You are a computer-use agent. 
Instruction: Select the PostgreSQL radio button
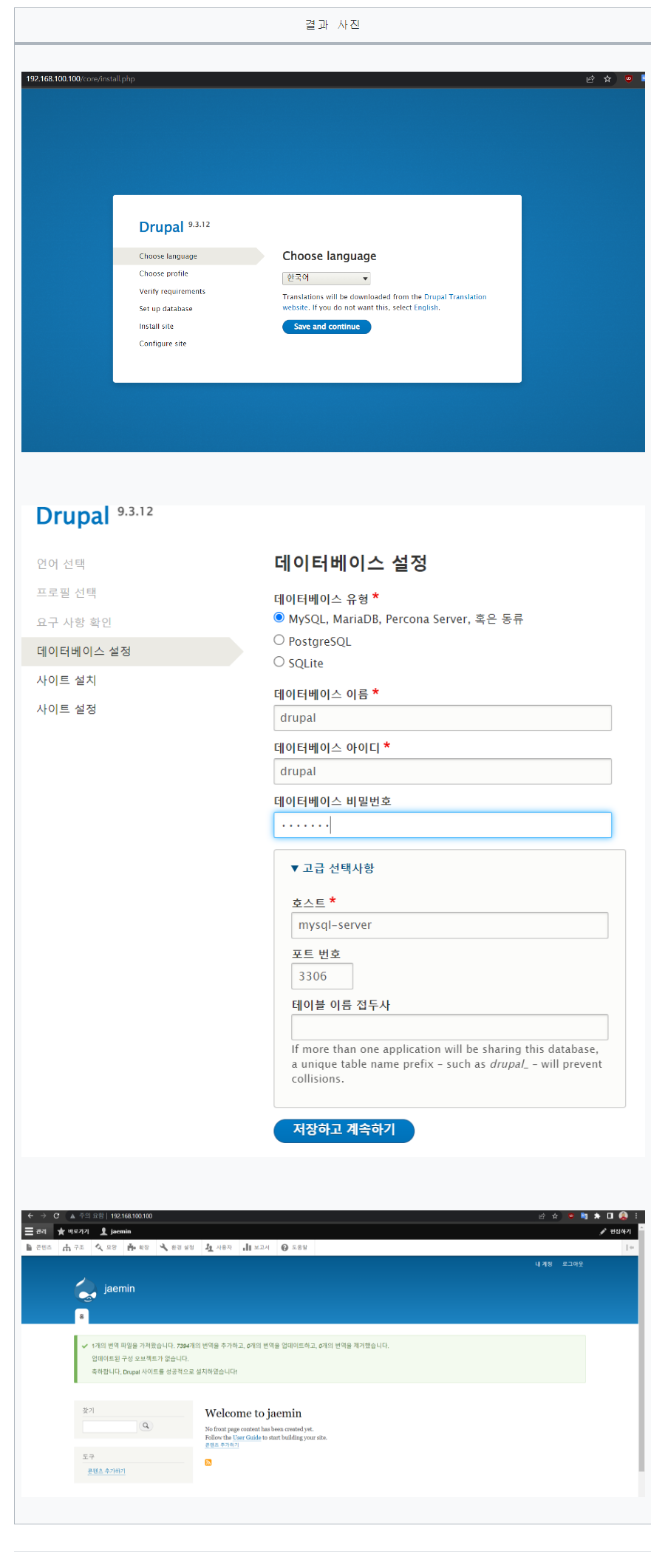click(279, 640)
